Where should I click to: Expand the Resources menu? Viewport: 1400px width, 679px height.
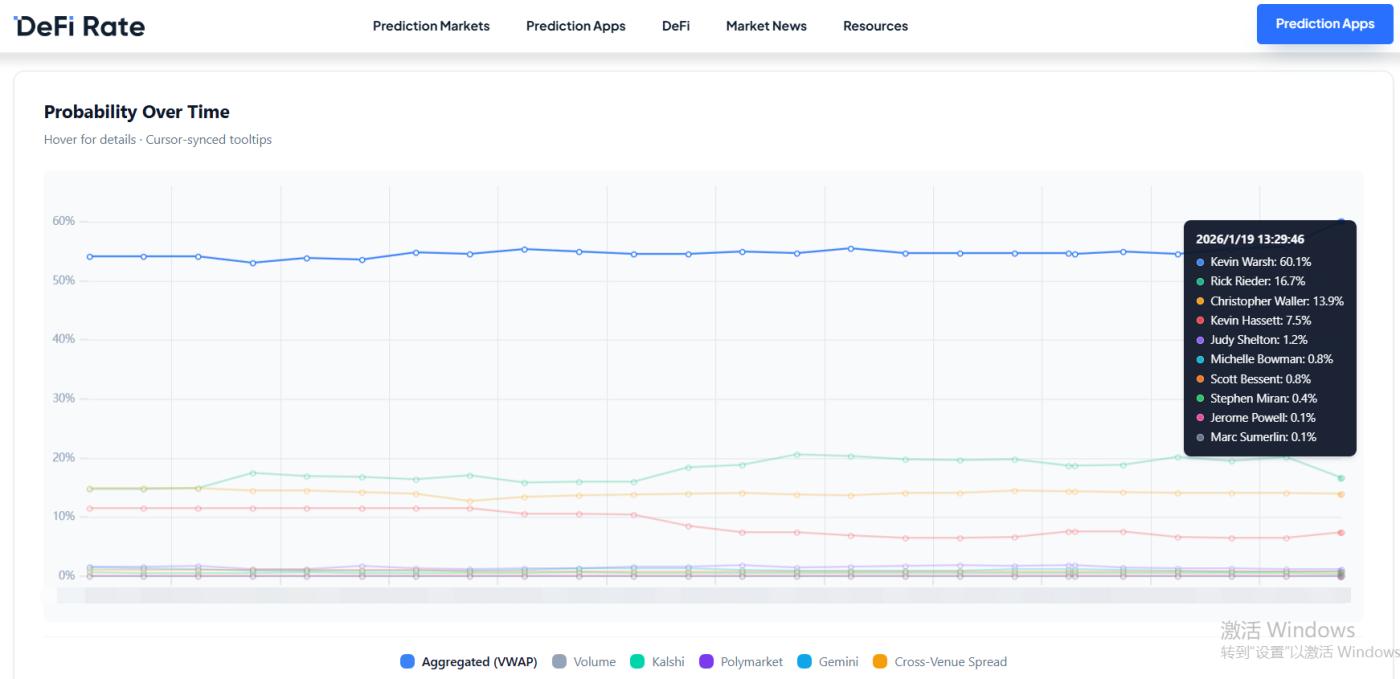(x=875, y=26)
